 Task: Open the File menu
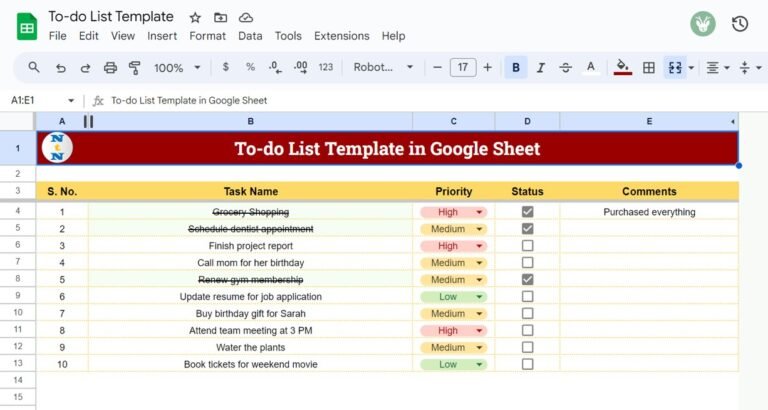57,36
